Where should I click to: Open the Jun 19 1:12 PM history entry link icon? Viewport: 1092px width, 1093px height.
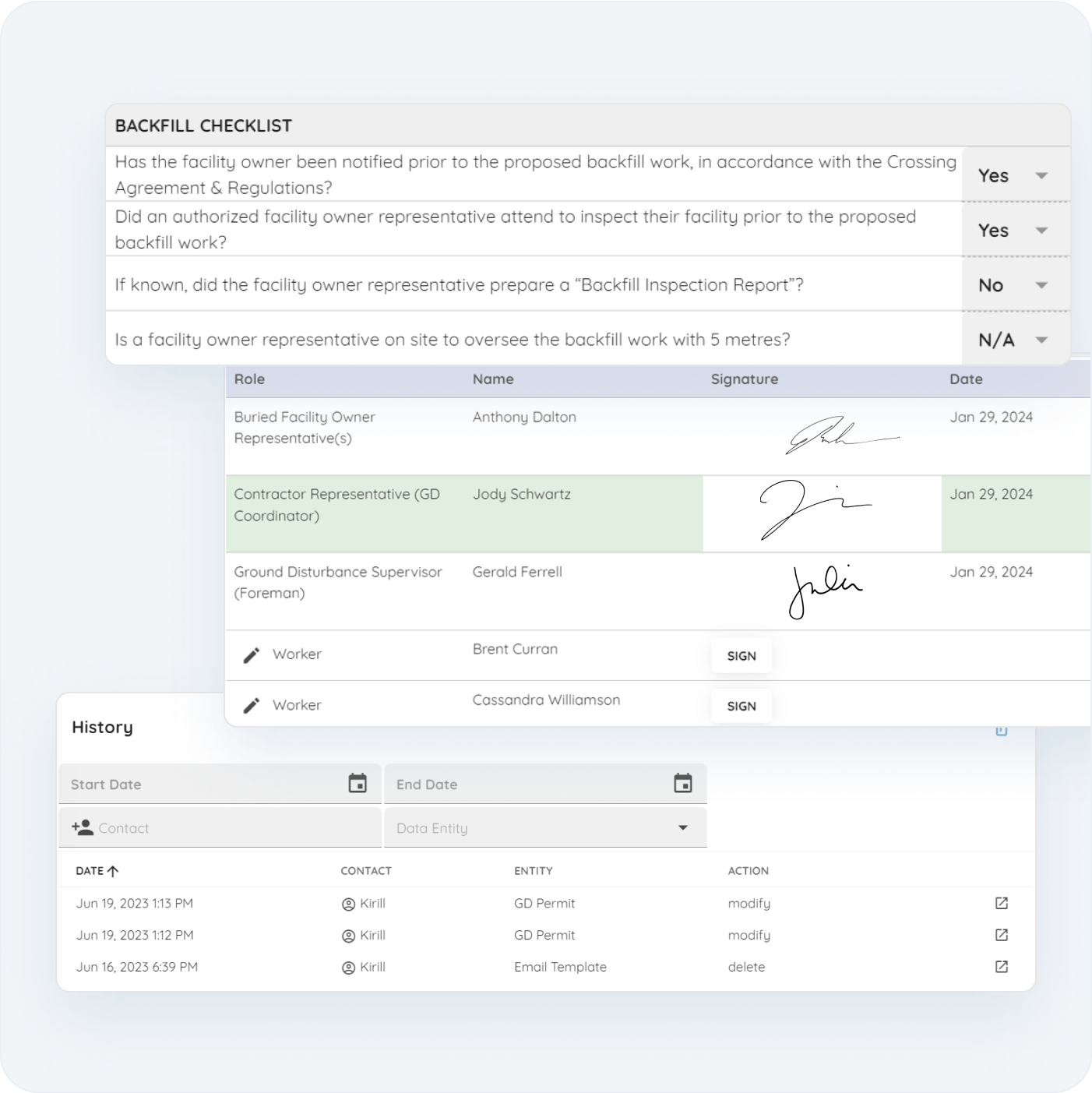coord(1002,935)
